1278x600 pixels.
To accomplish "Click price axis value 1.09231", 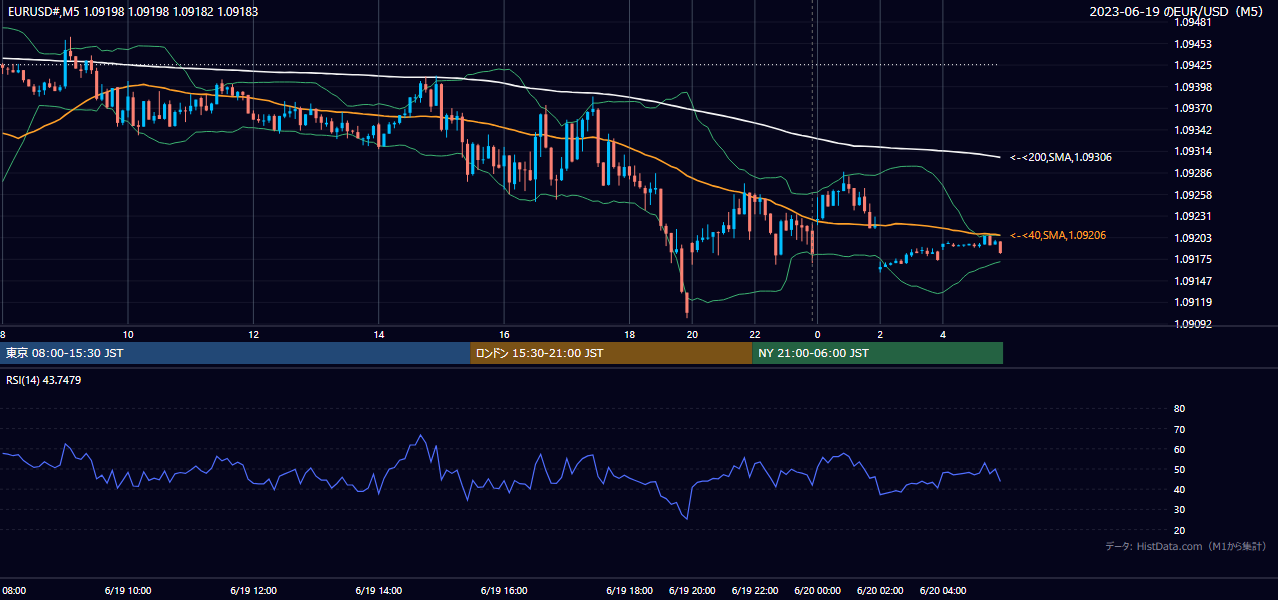I will click(x=1193, y=216).
